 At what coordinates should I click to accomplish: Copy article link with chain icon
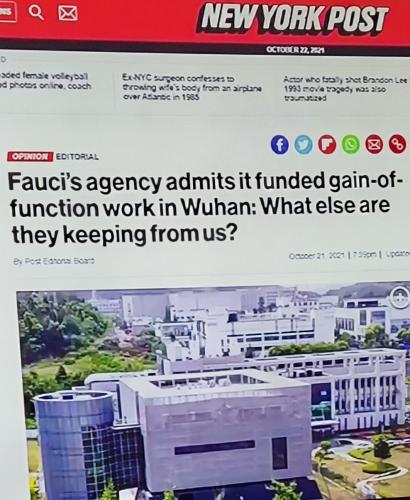397,144
